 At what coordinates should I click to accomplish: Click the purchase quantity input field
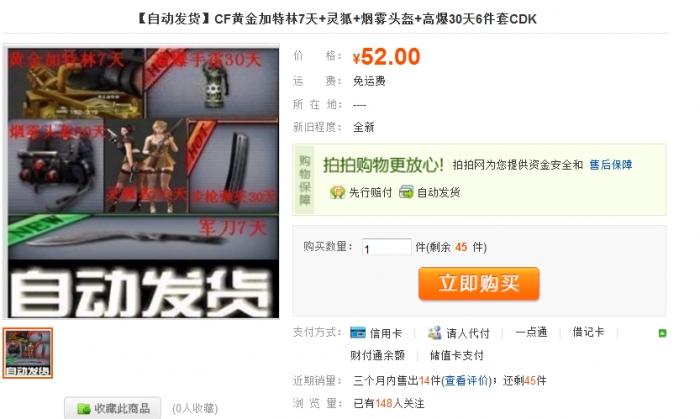[x=387, y=247]
